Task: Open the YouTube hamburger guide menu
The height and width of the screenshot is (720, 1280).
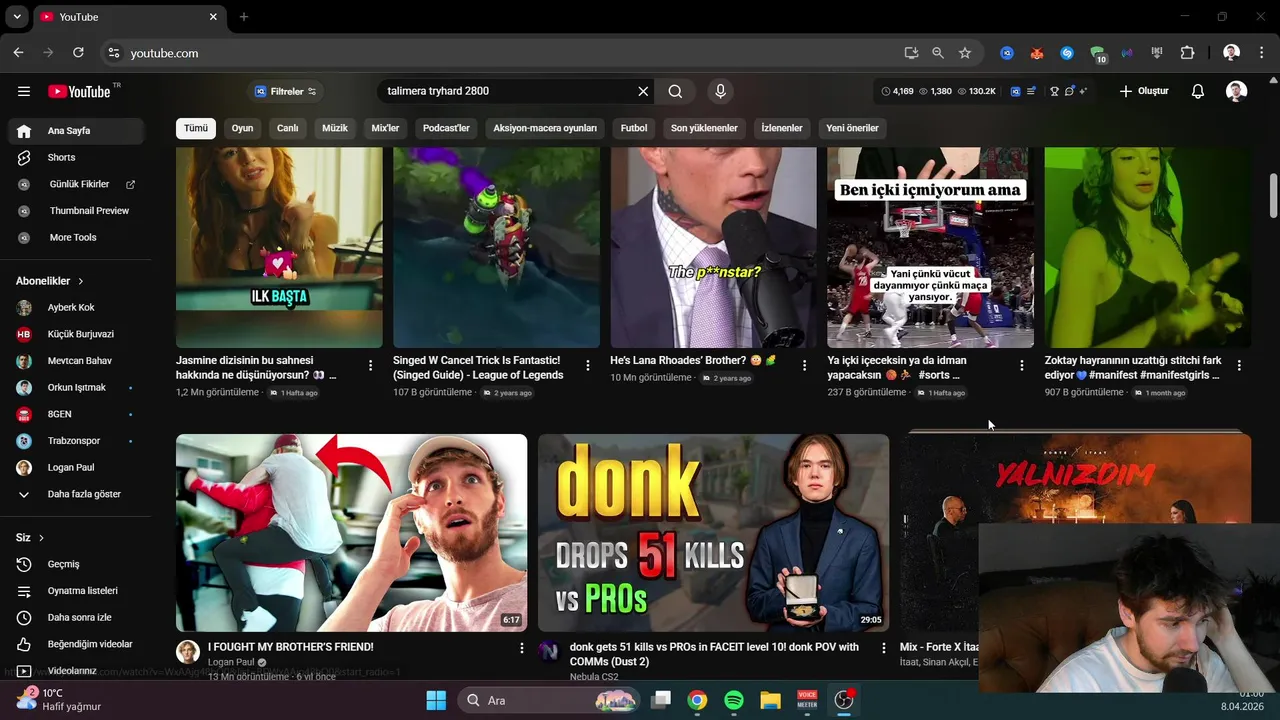Action: click(x=24, y=91)
